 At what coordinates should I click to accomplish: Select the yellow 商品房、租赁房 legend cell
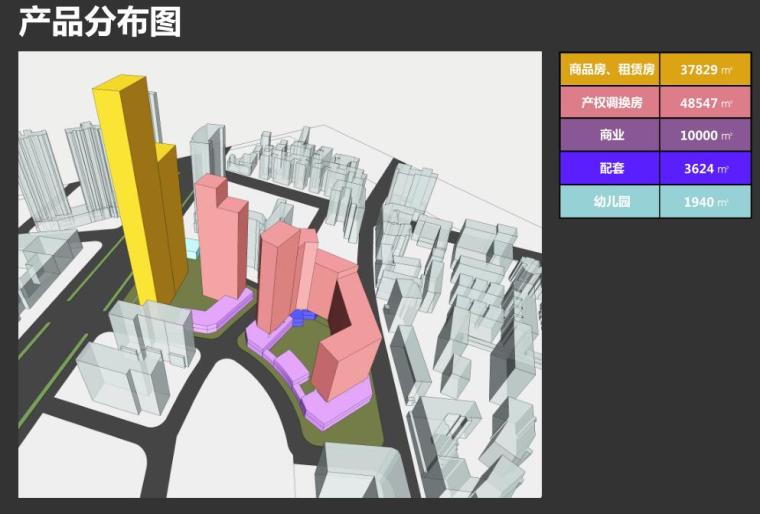(x=610, y=70)
